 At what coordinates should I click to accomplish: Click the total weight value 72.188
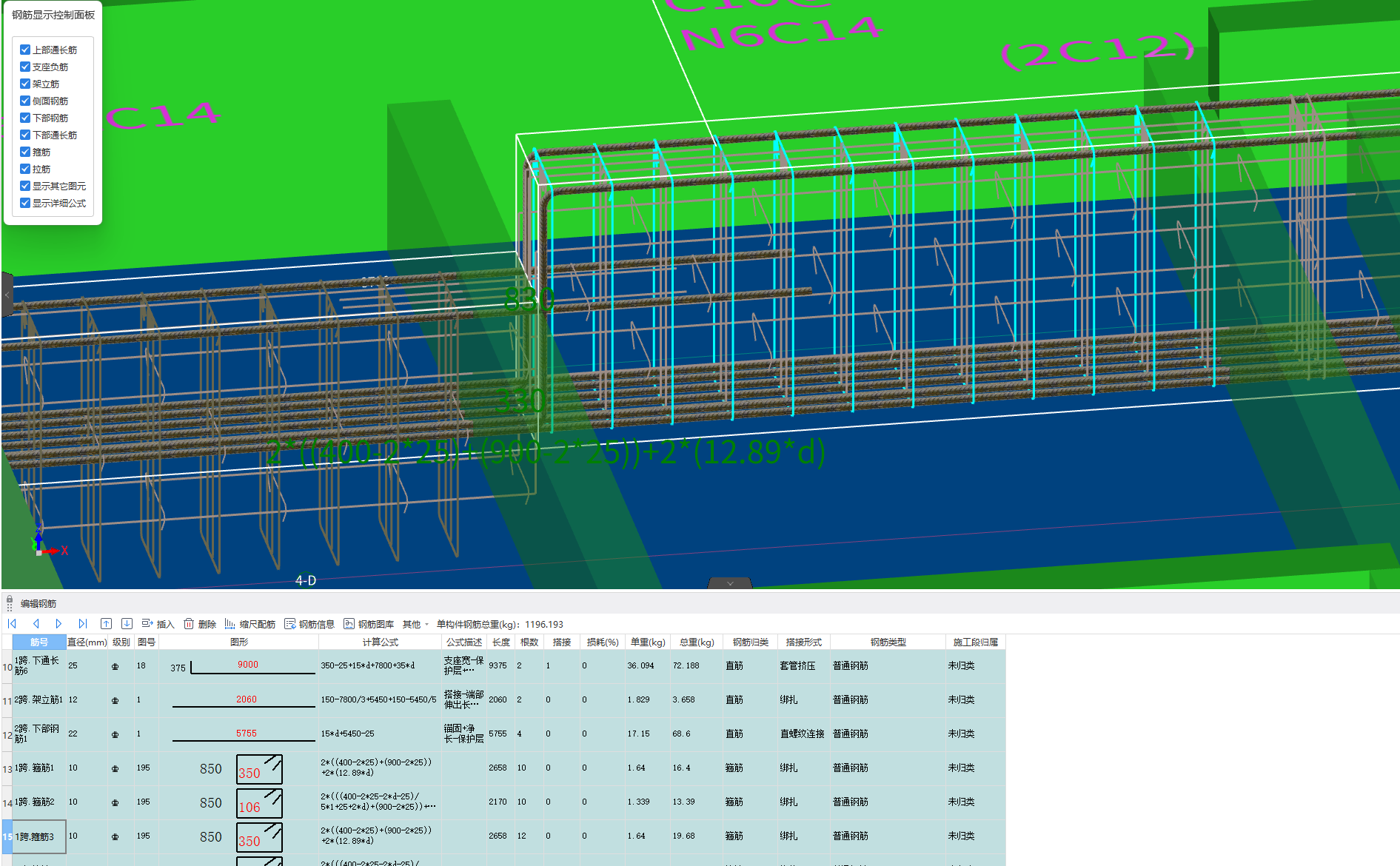click(686, 665)
